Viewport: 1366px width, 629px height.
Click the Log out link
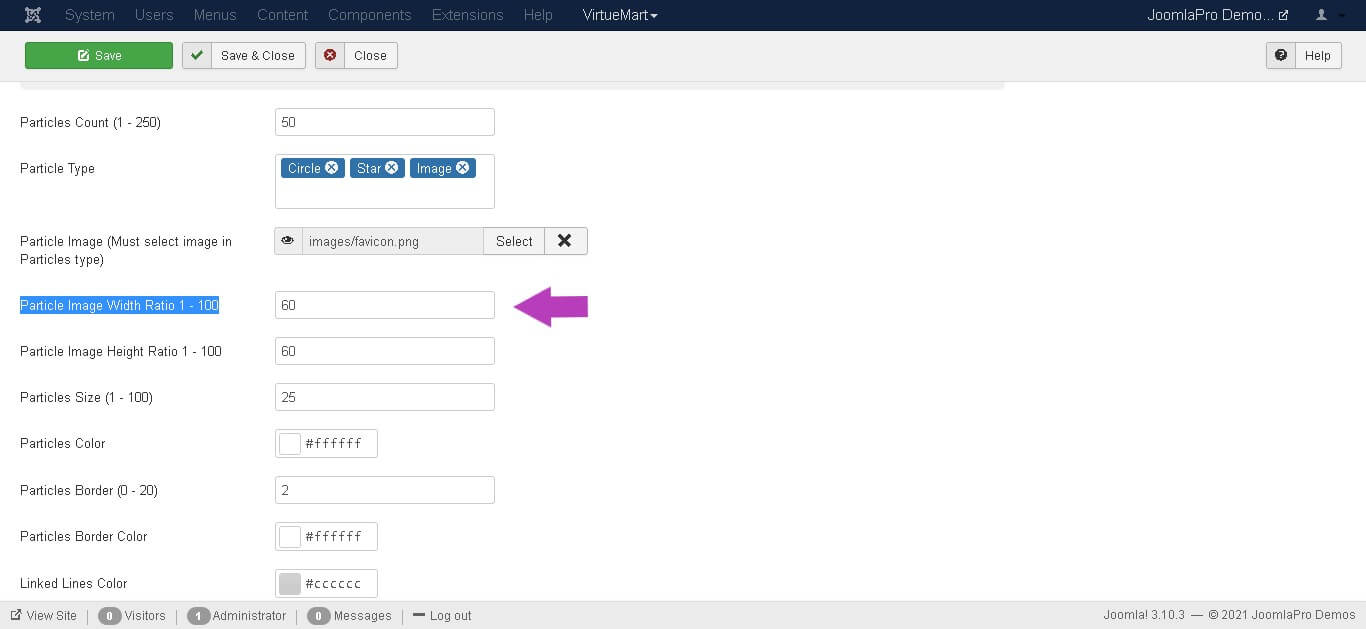[x=442, y=616]
